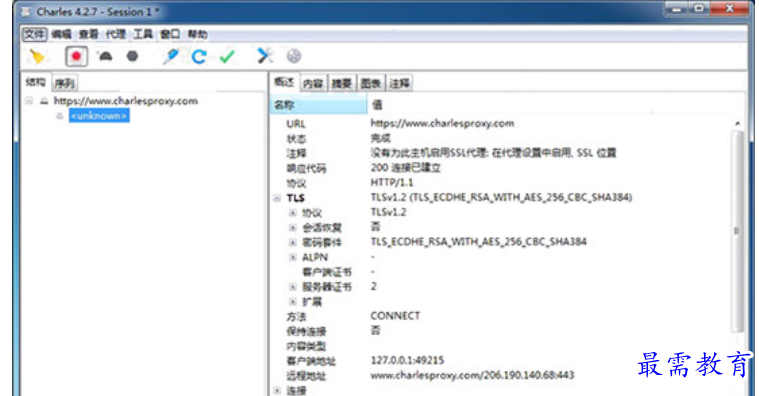759x396 pixels.
Task: Select the https://www.charlesproxy.com tree host
Action: [x=125, y=101]
